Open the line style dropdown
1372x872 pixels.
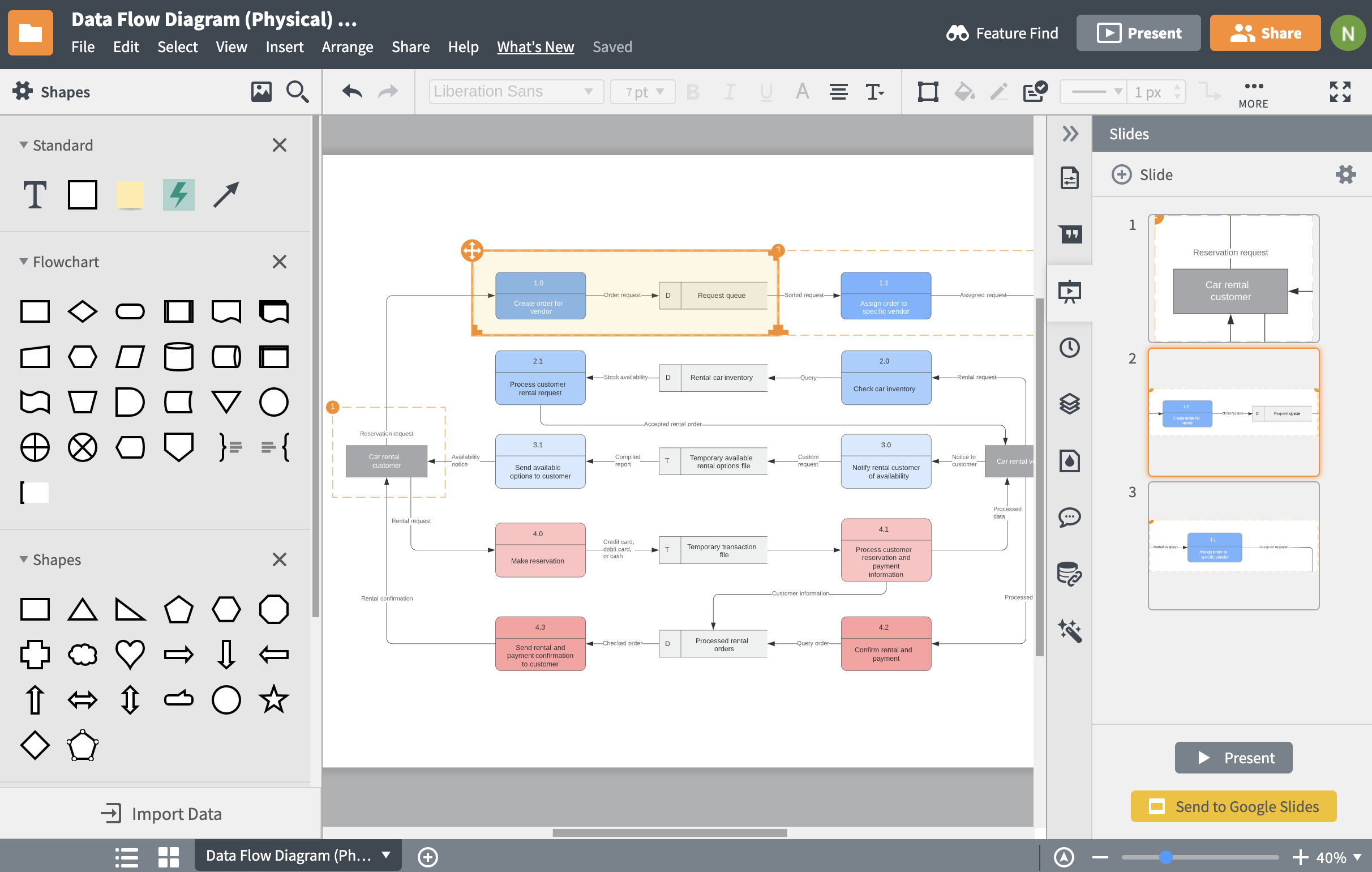coord(1094,91)
